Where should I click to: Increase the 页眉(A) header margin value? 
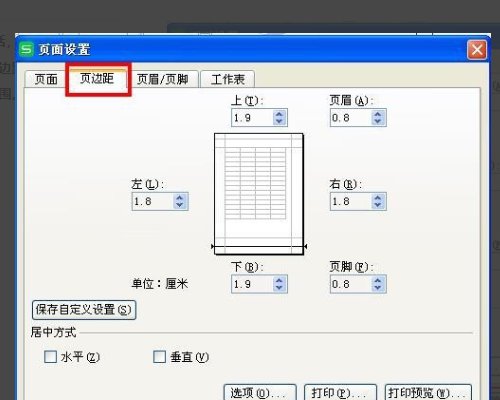(378, 114)
